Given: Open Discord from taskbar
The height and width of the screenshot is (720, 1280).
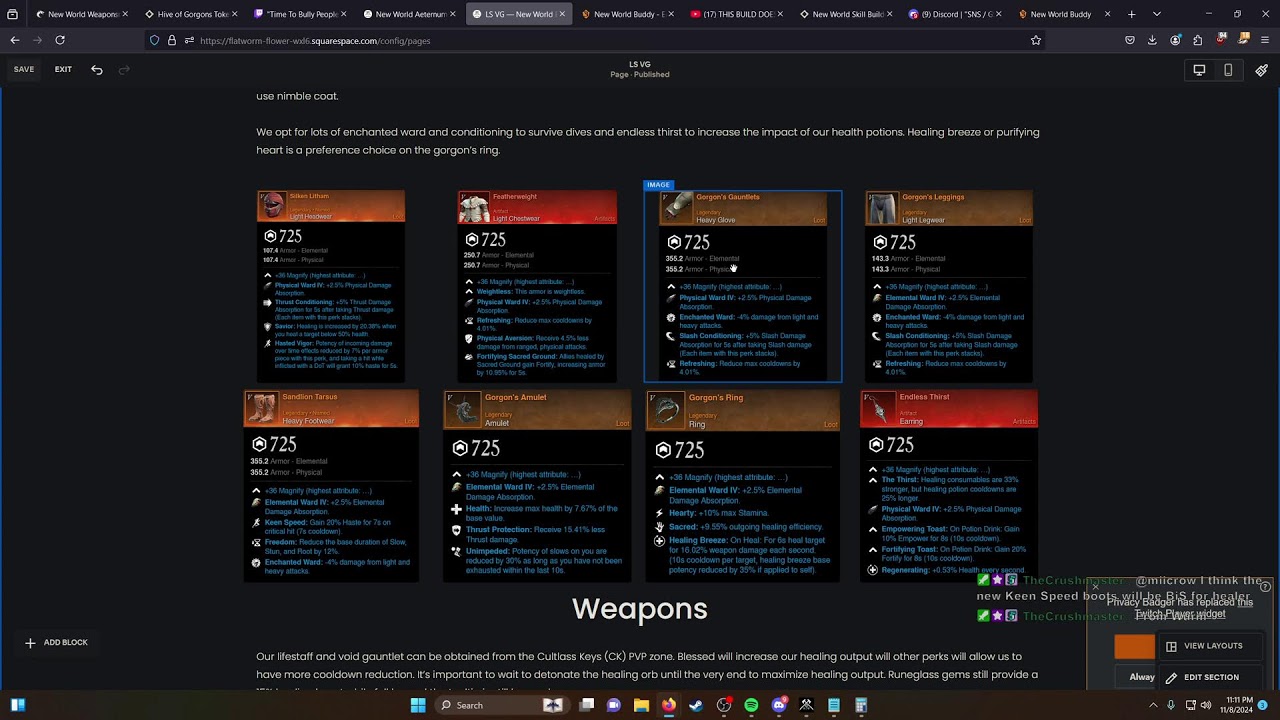Looking at the screenshot, I should click(x=779, y=705).
